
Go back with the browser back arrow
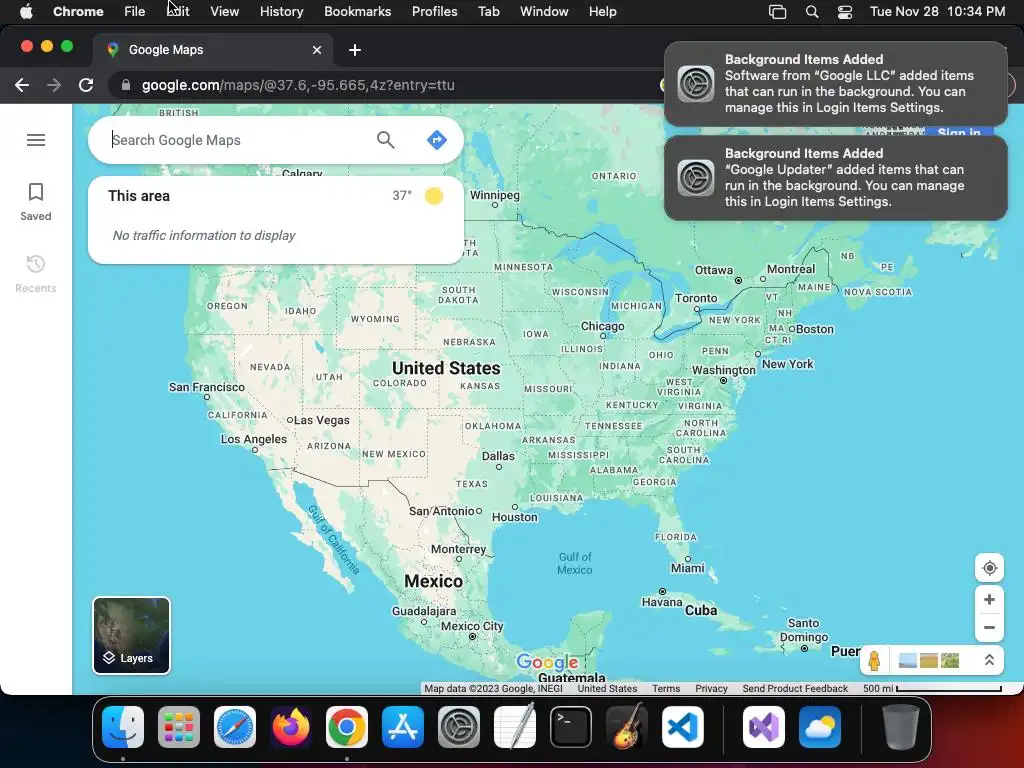pos(22,85)
